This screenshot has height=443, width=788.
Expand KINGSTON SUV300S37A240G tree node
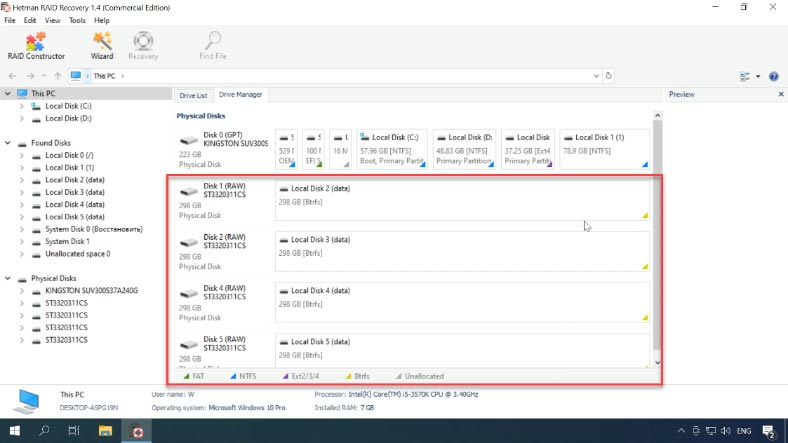22,291
